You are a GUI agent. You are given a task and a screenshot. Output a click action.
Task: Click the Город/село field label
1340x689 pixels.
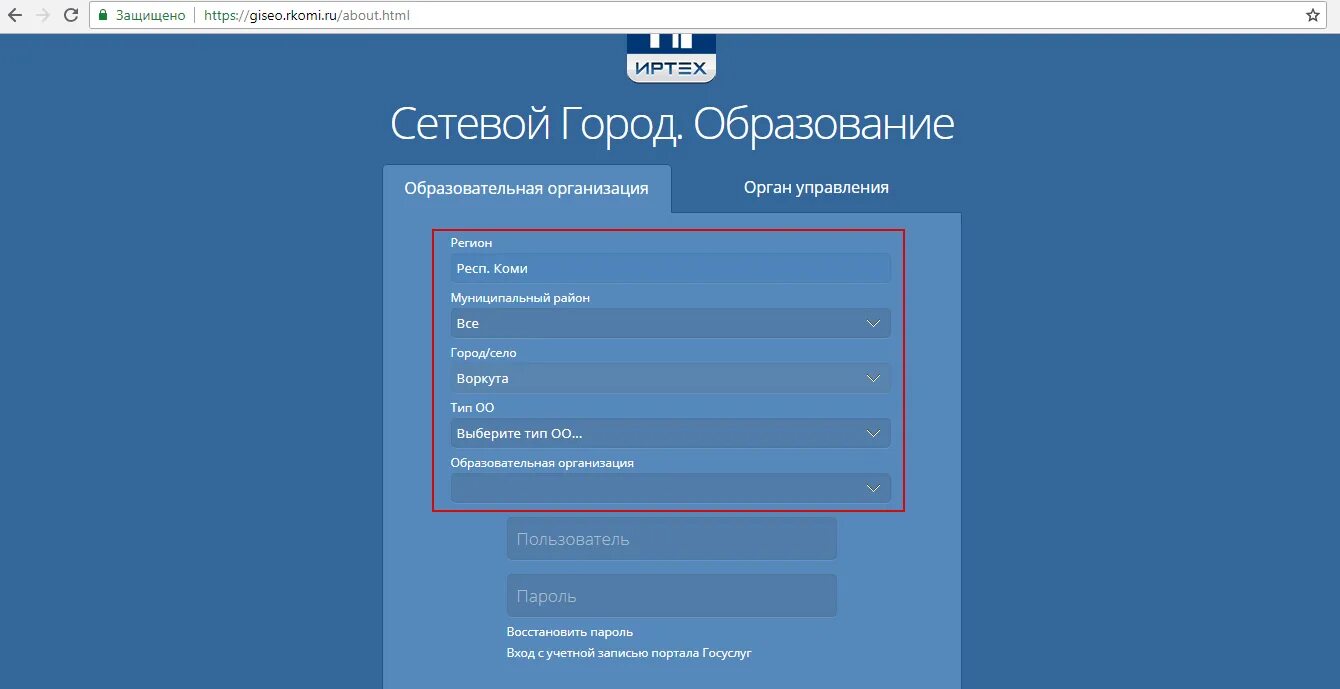[484, 353]
